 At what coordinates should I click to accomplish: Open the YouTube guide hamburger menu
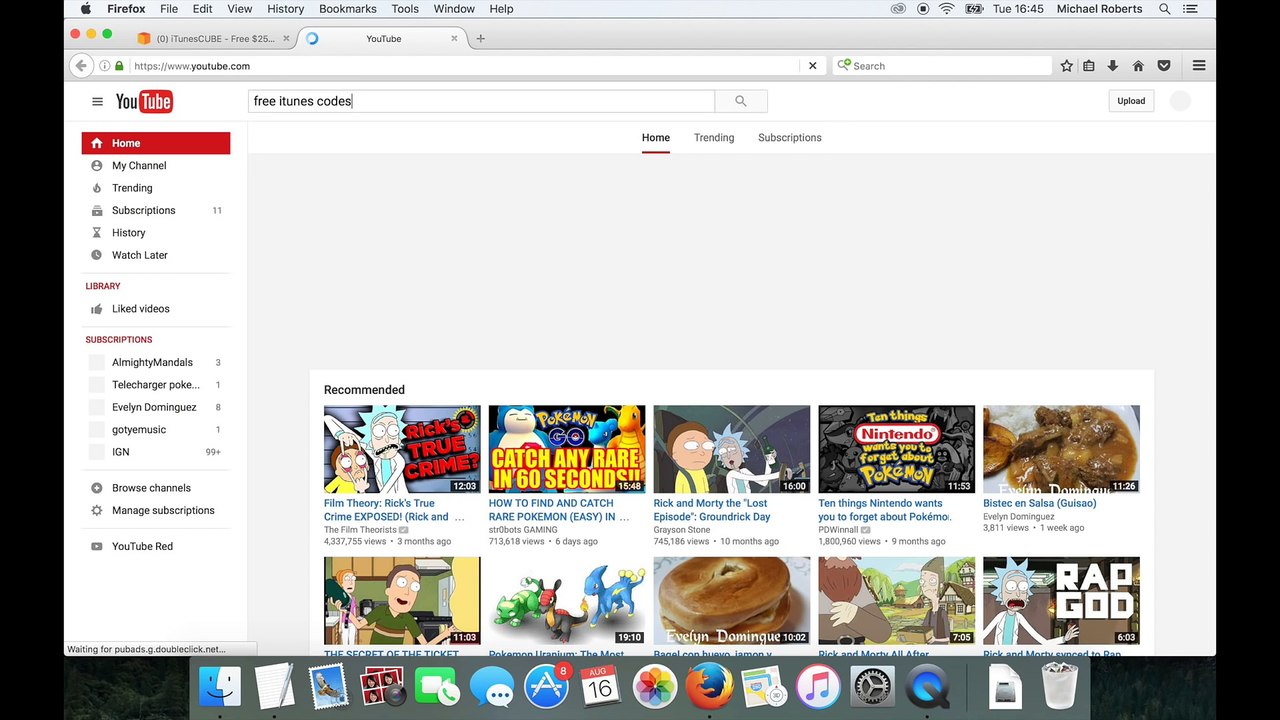pyautogui.click(x=97, y=101)
